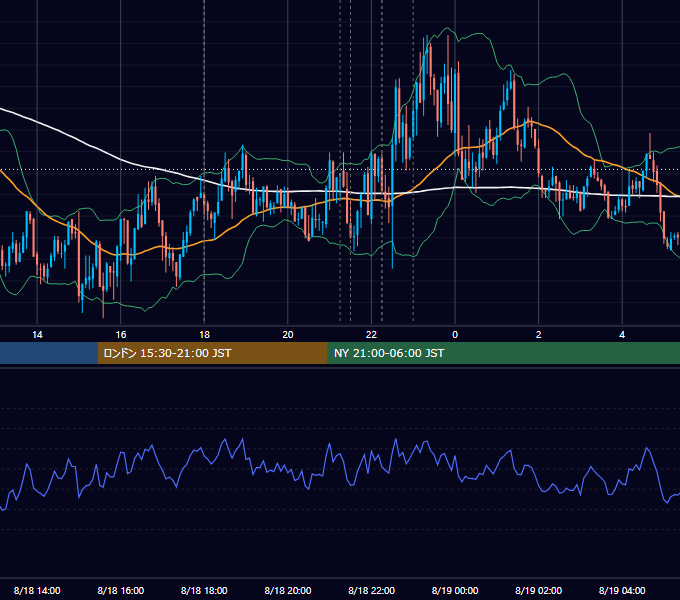
Task: Click the hour label 14 on price chart axis
Action: click(37, 335)
